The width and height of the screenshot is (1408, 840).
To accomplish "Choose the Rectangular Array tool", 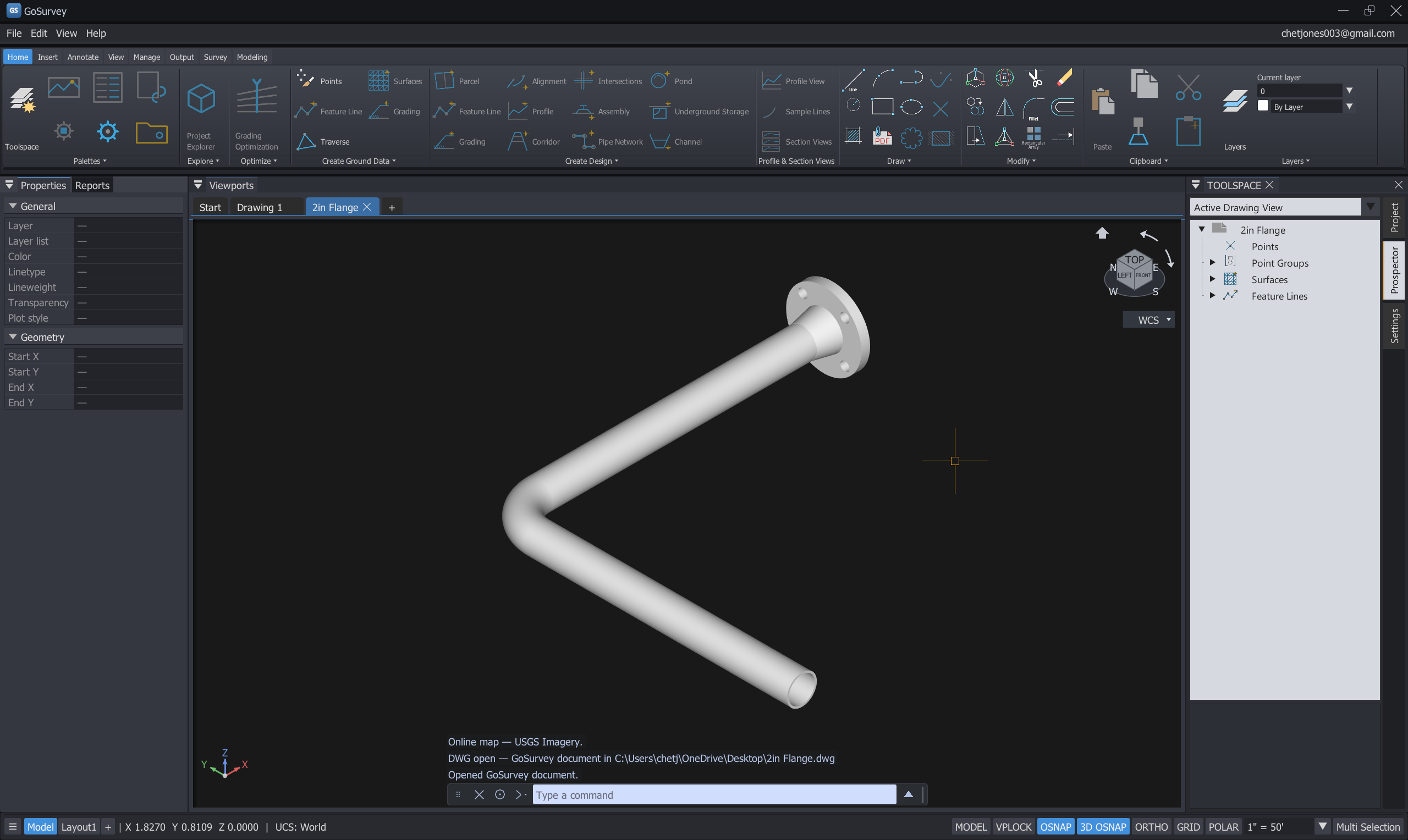I will (x=1034, y=137).
